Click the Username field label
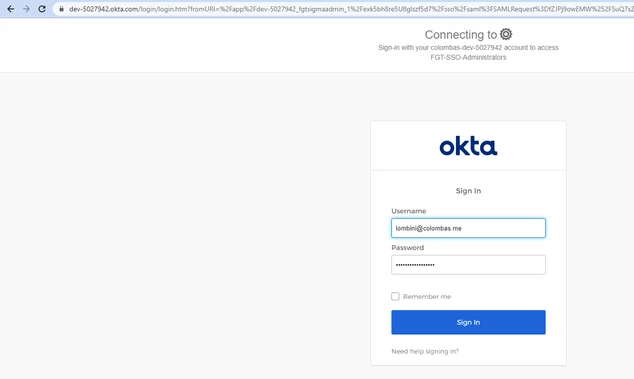The width and height of the screenshot is (634, 379). point(408,211)
